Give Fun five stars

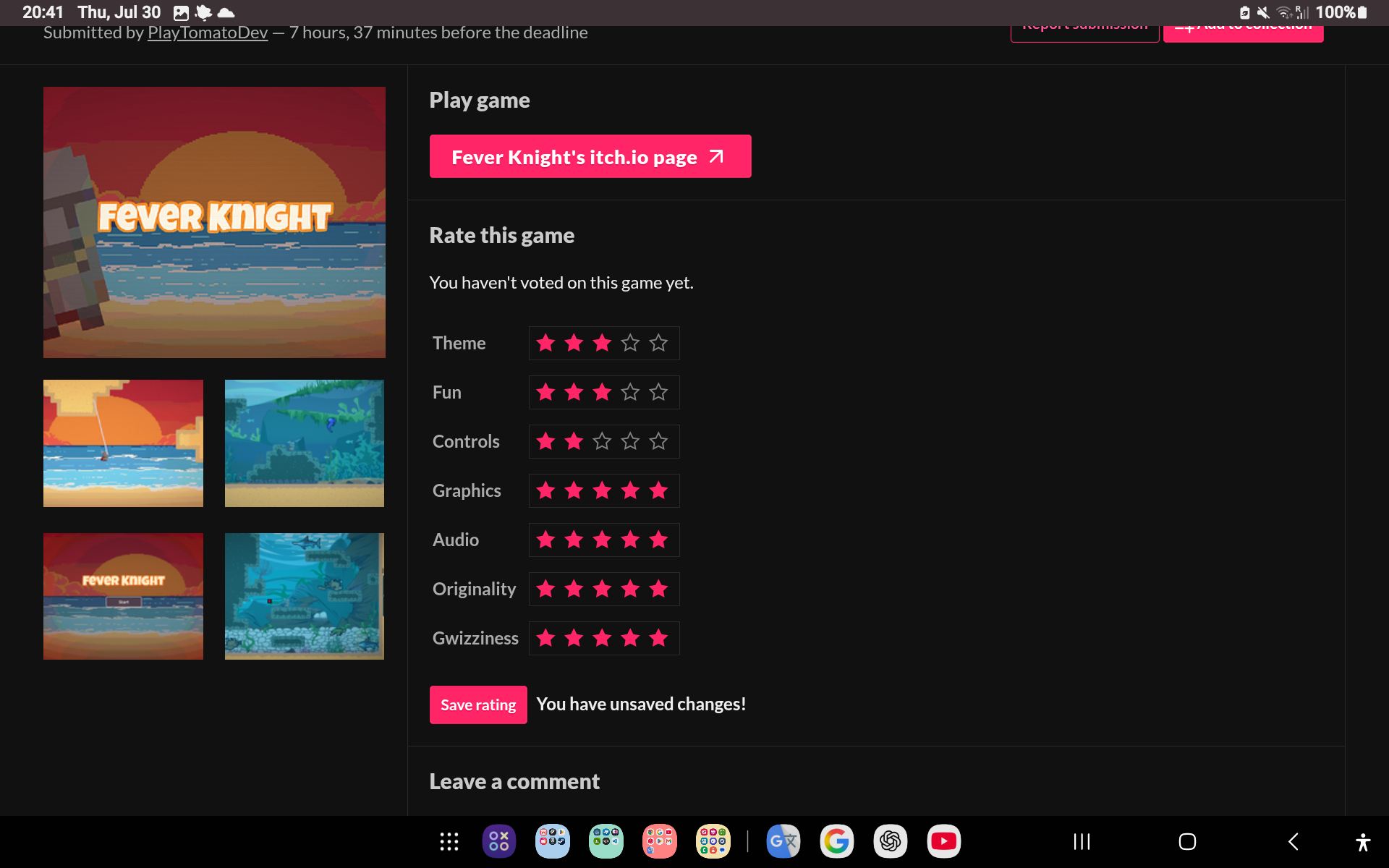(x=658, y=392)
